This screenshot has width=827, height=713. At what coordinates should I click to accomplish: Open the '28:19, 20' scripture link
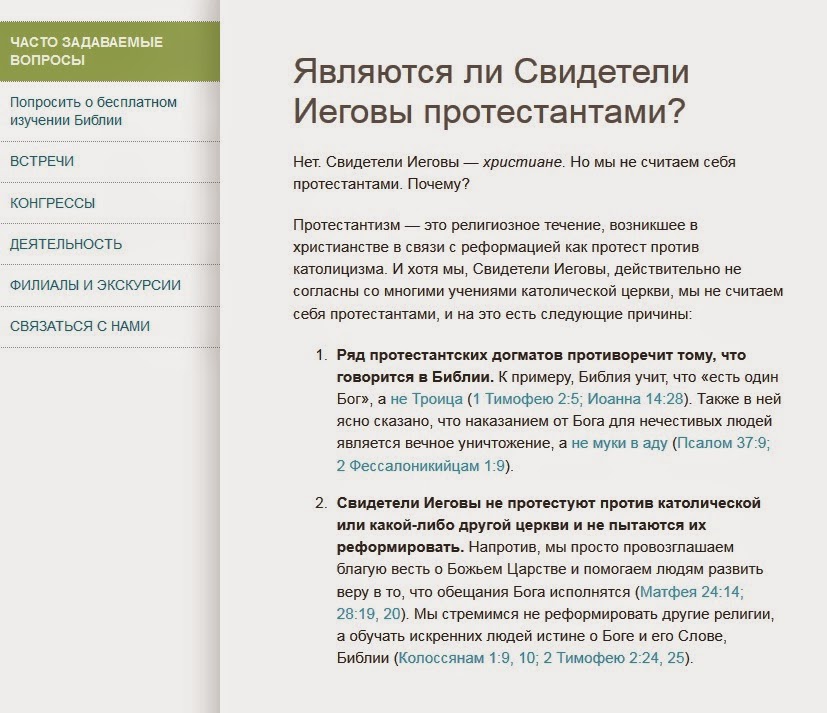(368, 614)
